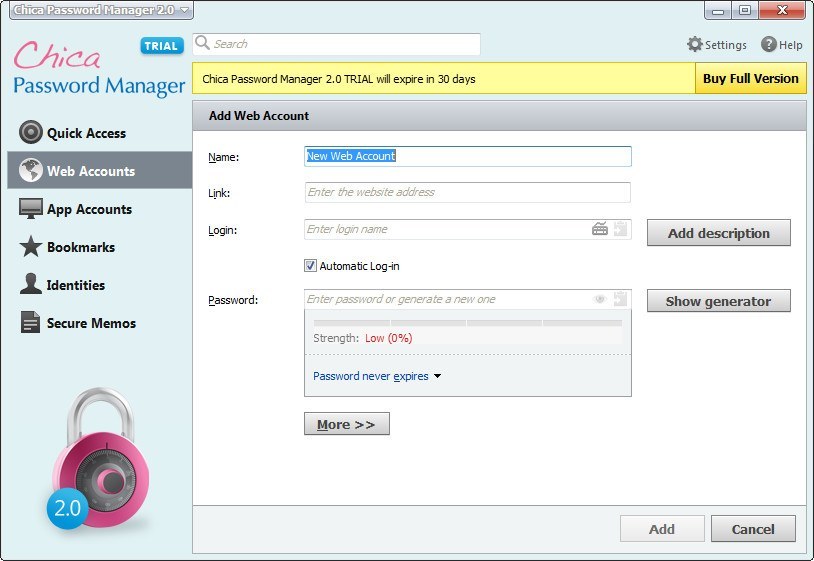Image resolution: width=814 pixels, height=561 pixels.
Task: Click the Link website address field
Action: coord(468,192)
